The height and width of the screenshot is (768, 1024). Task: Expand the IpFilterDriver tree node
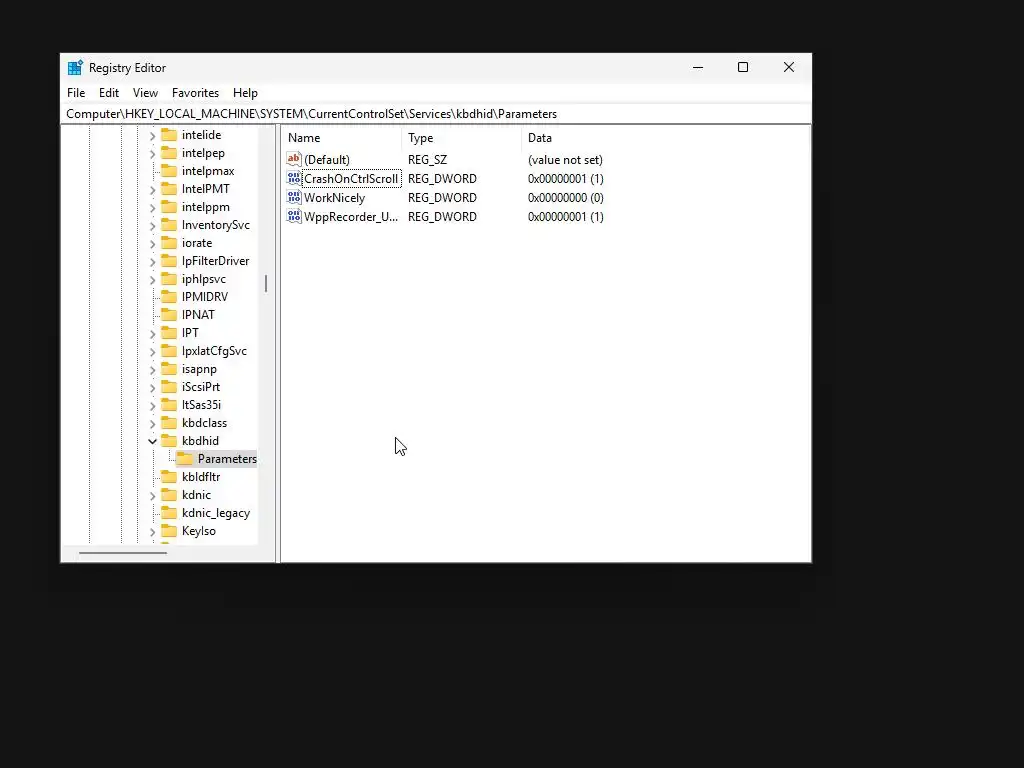click(152, 261)
